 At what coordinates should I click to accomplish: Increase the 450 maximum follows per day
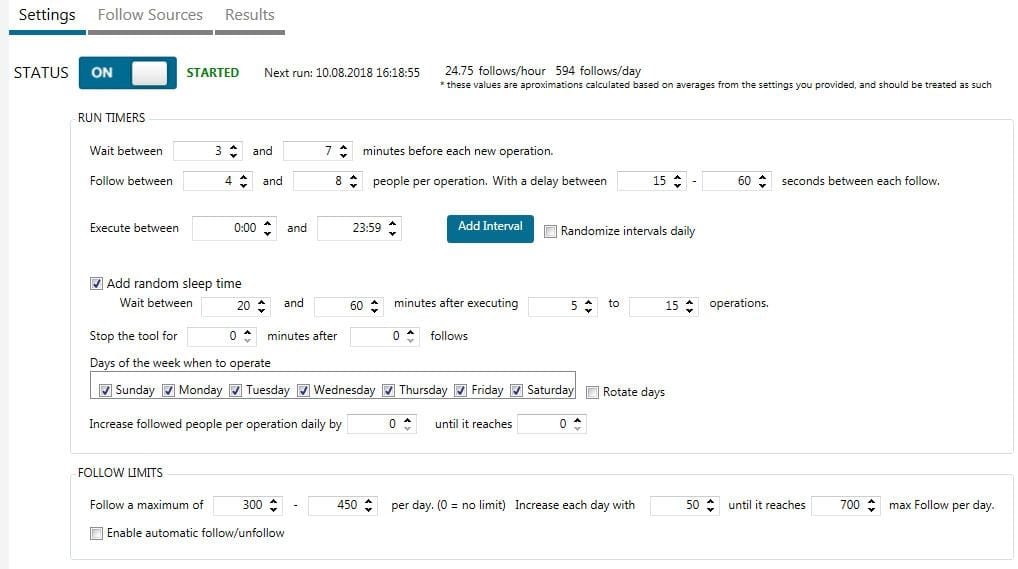tap(368, 501)
